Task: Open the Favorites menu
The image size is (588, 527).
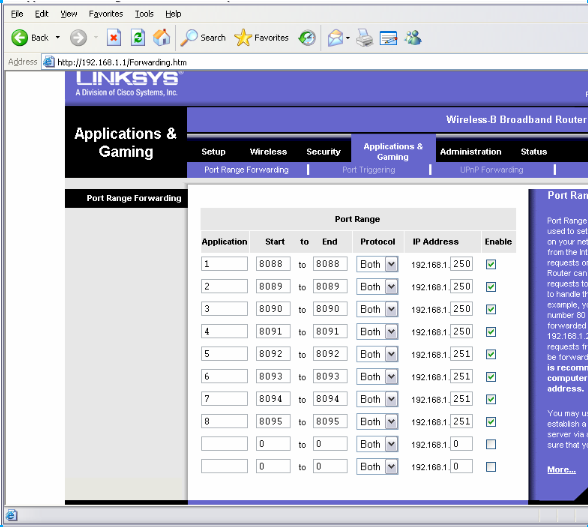Action: coord(106,14)
